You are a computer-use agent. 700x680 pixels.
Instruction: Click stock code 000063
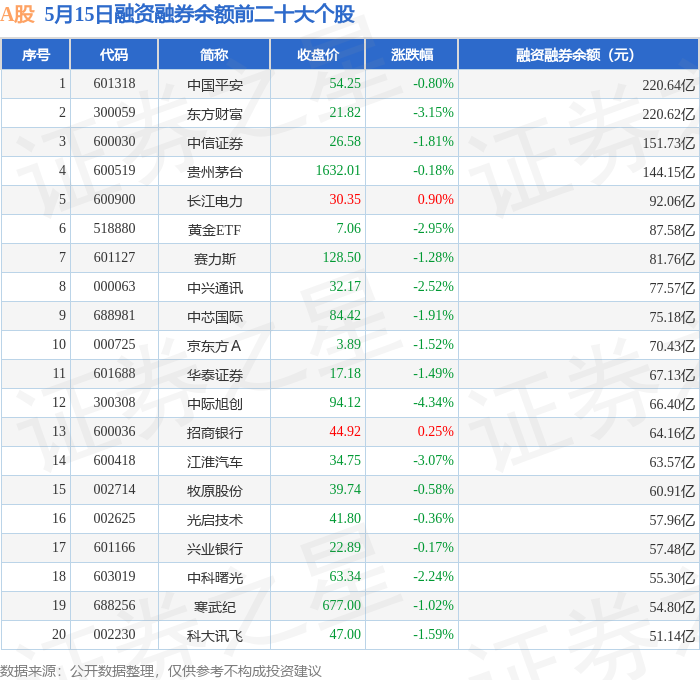(114, 287)
